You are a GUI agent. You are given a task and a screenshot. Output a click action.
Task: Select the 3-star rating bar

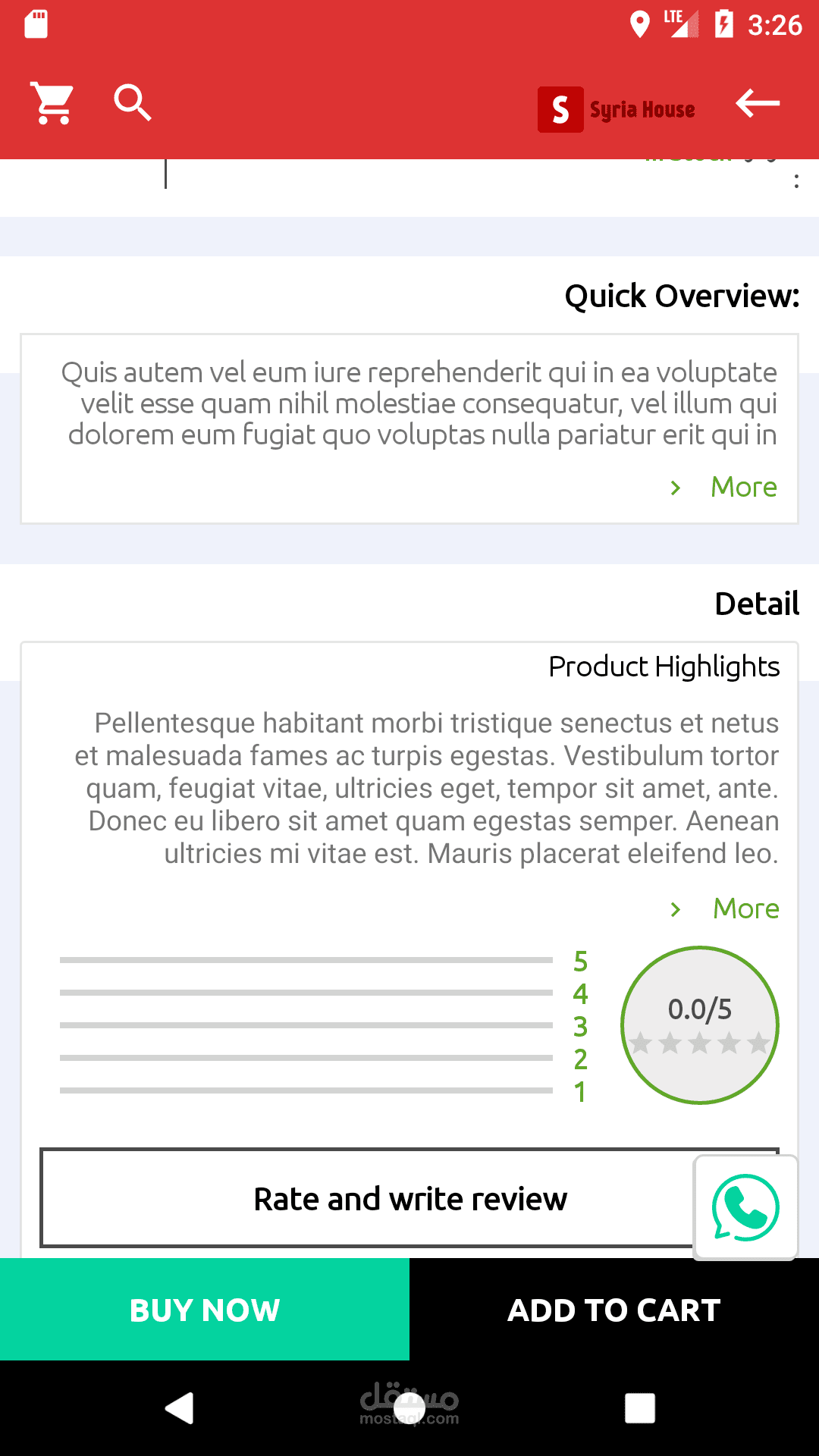(x=306, y=1026)
